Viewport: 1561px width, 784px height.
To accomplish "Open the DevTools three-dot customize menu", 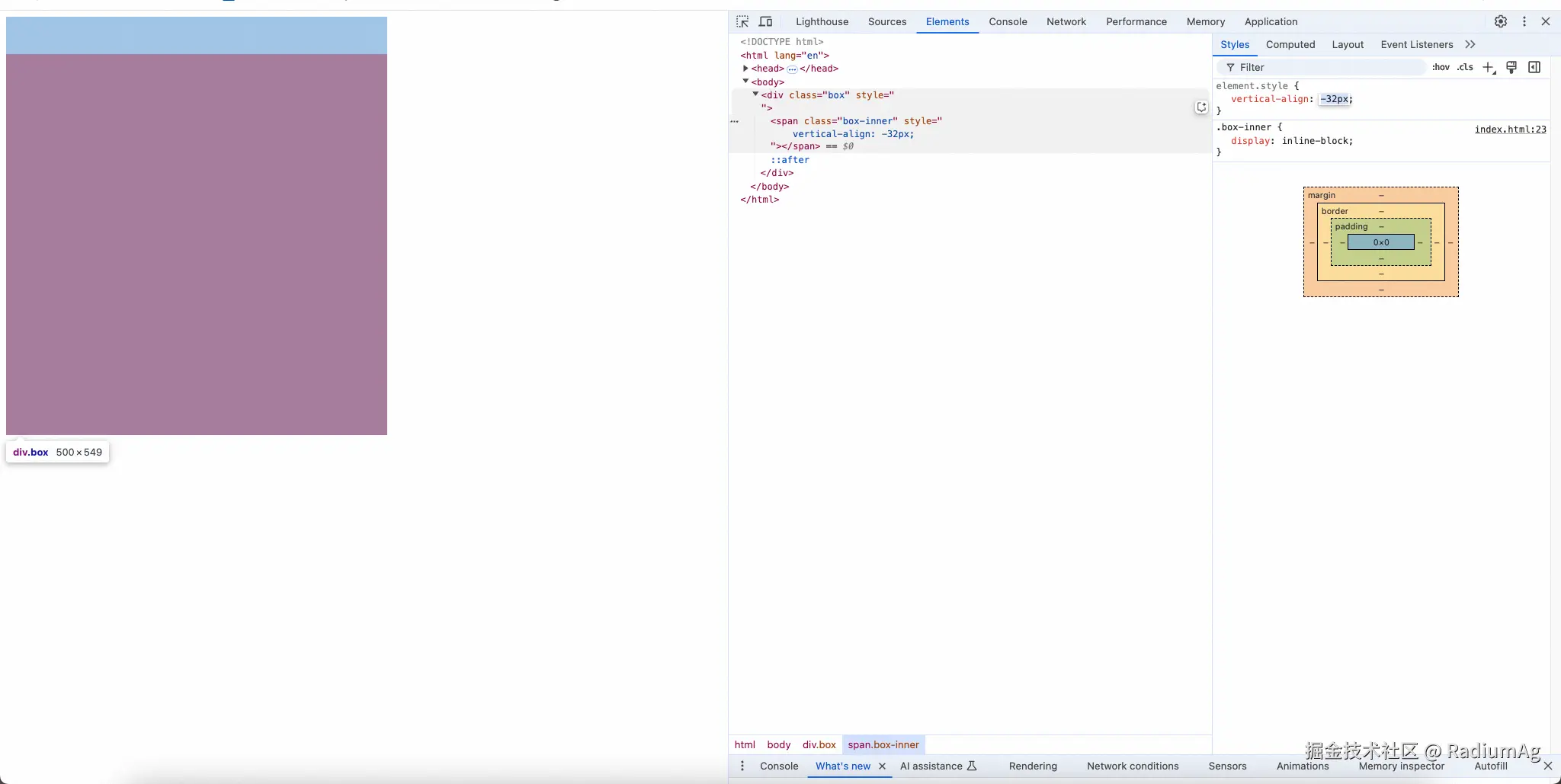I will [1524, 21].
